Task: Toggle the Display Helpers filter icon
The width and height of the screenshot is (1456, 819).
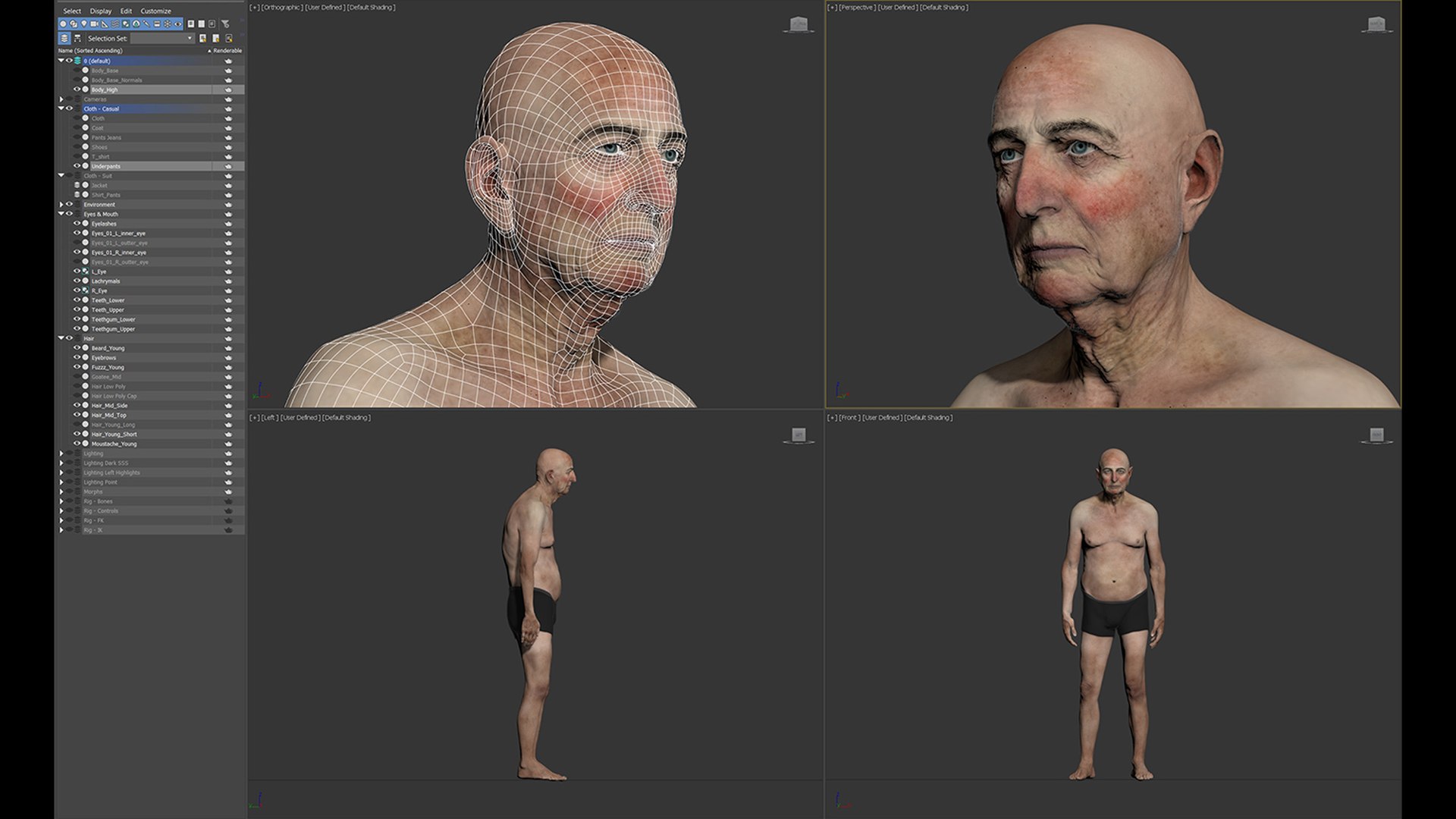Action: click(x=105, y=24)
